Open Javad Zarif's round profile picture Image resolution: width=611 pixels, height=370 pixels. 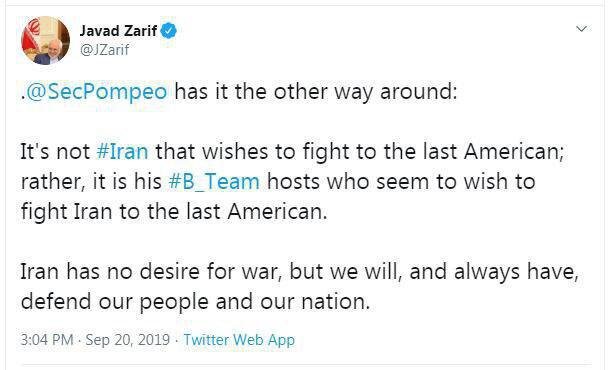click(45, 40)
